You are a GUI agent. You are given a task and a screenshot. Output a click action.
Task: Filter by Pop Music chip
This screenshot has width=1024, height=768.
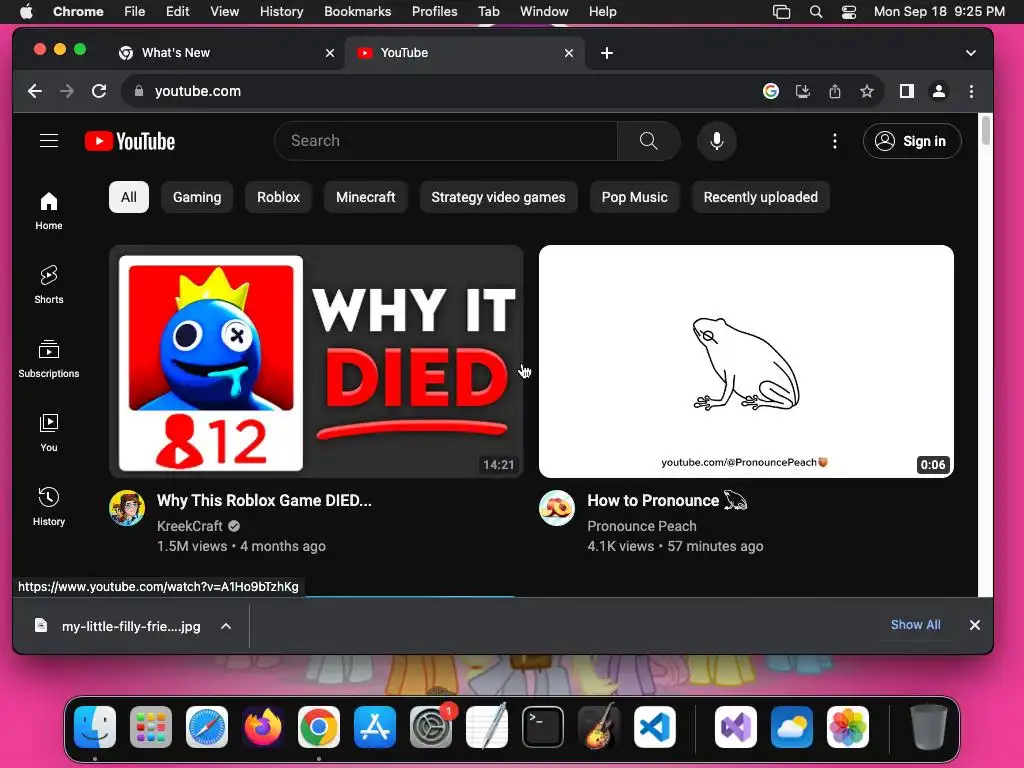coord(634,197)
